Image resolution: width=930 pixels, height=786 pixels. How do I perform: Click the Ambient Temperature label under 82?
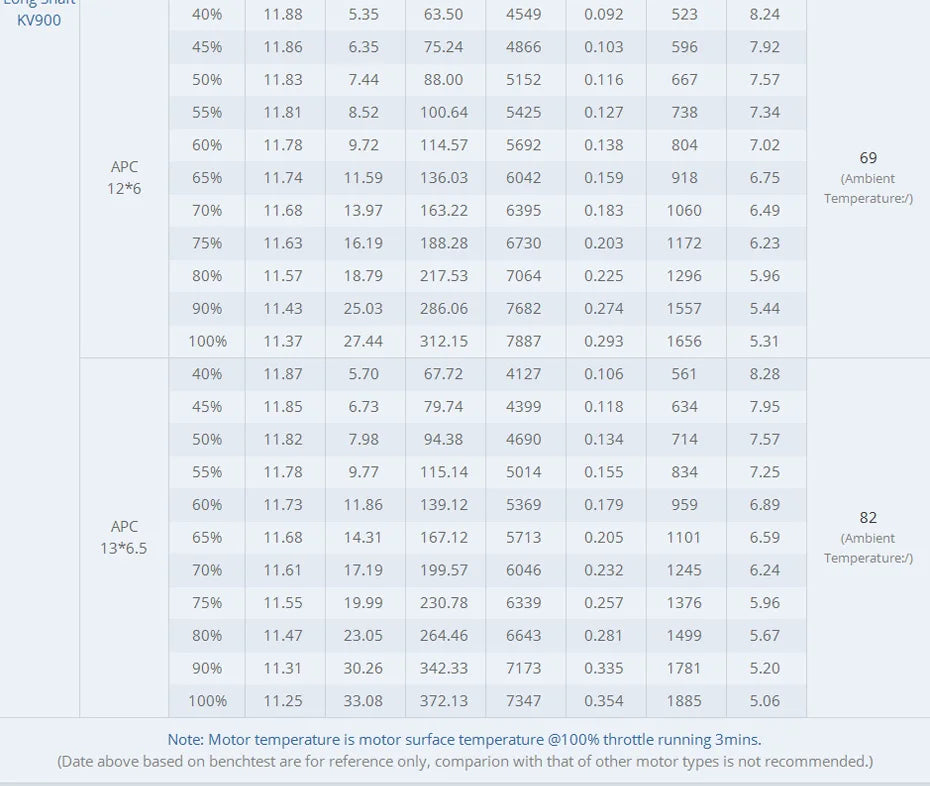pyautogui.click(x=868, y=548)
